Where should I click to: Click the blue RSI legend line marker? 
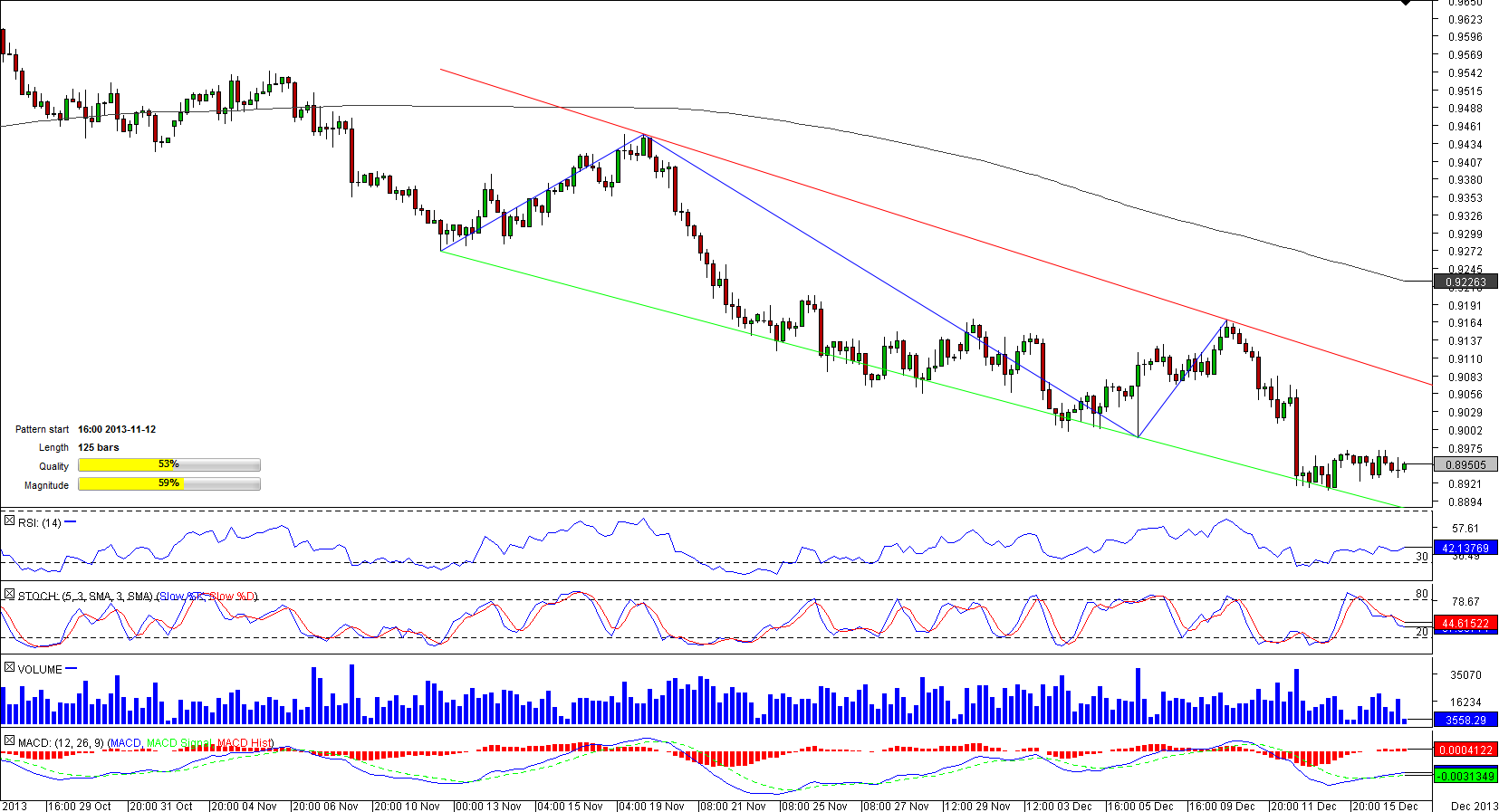[x=71, y=522]
